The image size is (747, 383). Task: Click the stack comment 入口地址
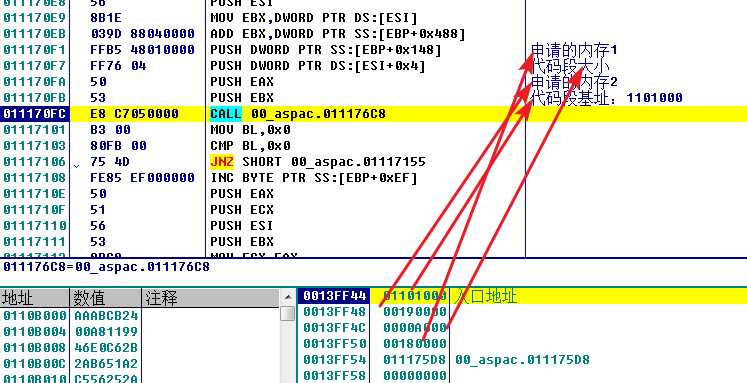tap(485, 296)
